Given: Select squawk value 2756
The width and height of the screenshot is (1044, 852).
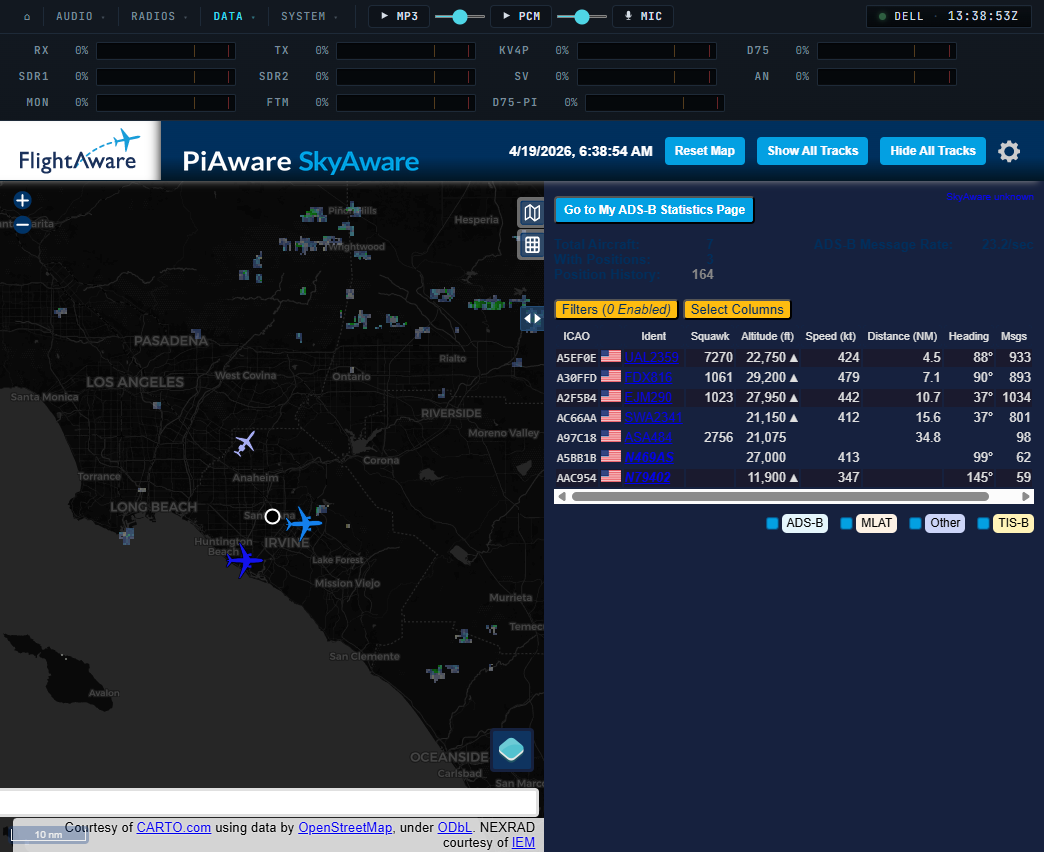Looking at the screenshot, I should tap(718, 437).
